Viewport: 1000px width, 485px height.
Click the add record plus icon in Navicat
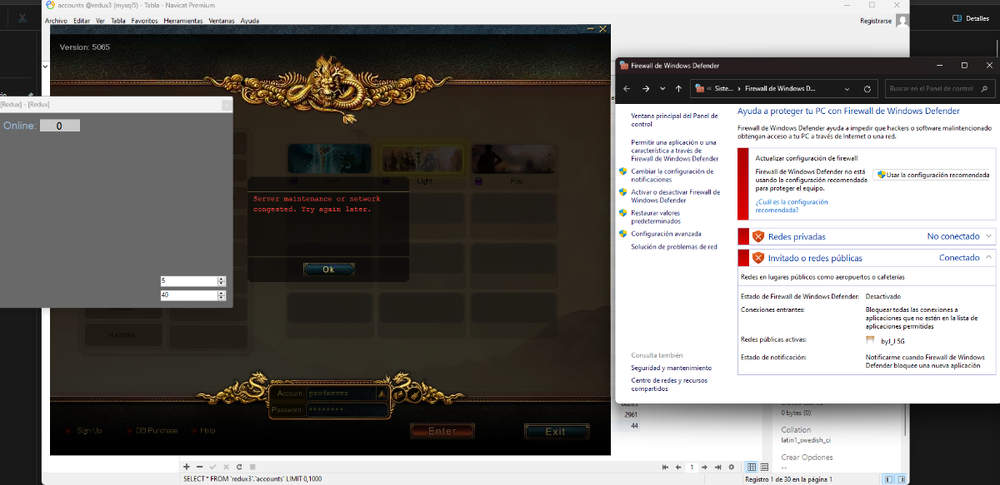tap(186, 467)
